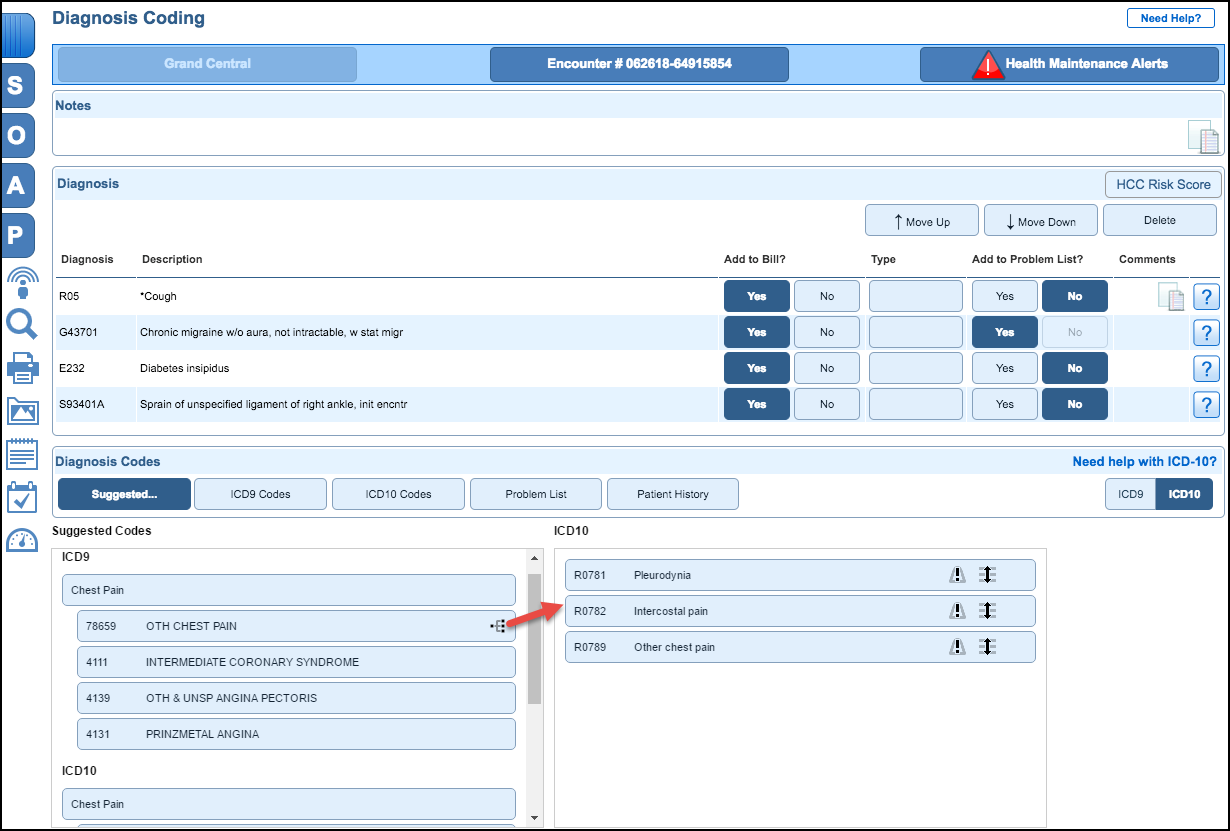Open the Need help with ICD-10 link
The height and width of the screenshot is (831, 1230).
tap(1144, 461)
